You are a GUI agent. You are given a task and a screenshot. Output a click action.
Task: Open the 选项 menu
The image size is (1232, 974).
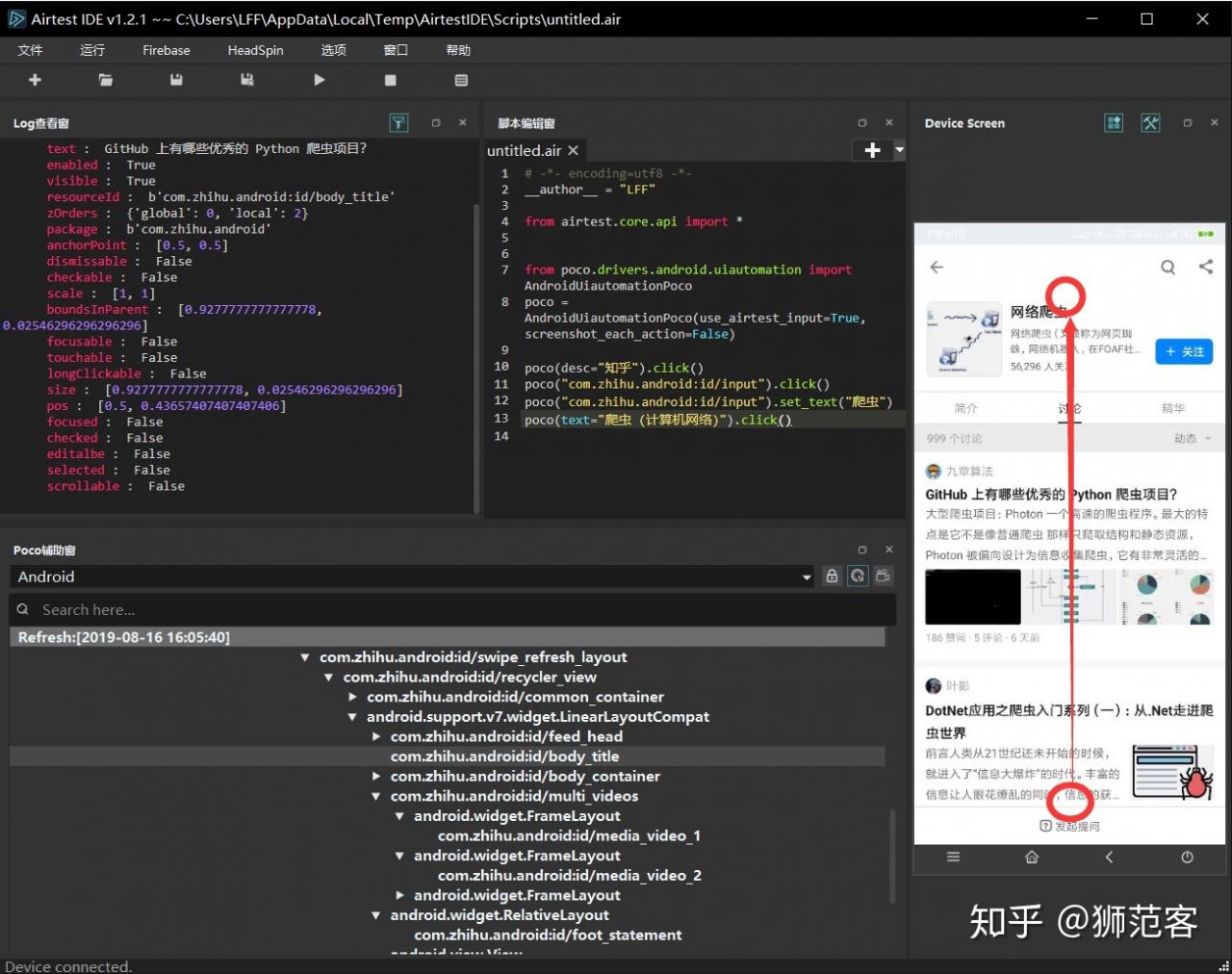pos(333,50)
